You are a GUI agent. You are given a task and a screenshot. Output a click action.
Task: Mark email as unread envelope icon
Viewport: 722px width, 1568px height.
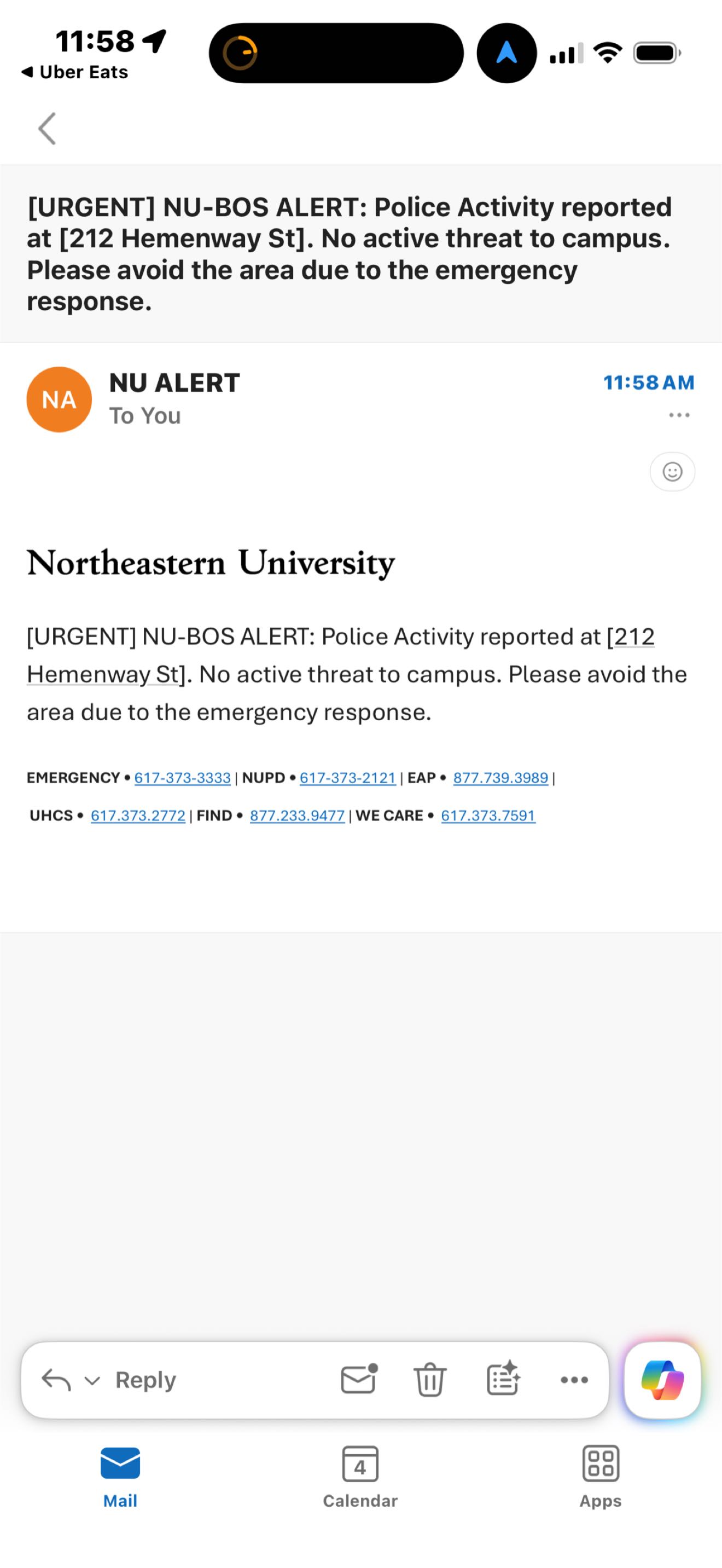[x=358, y=1379]
